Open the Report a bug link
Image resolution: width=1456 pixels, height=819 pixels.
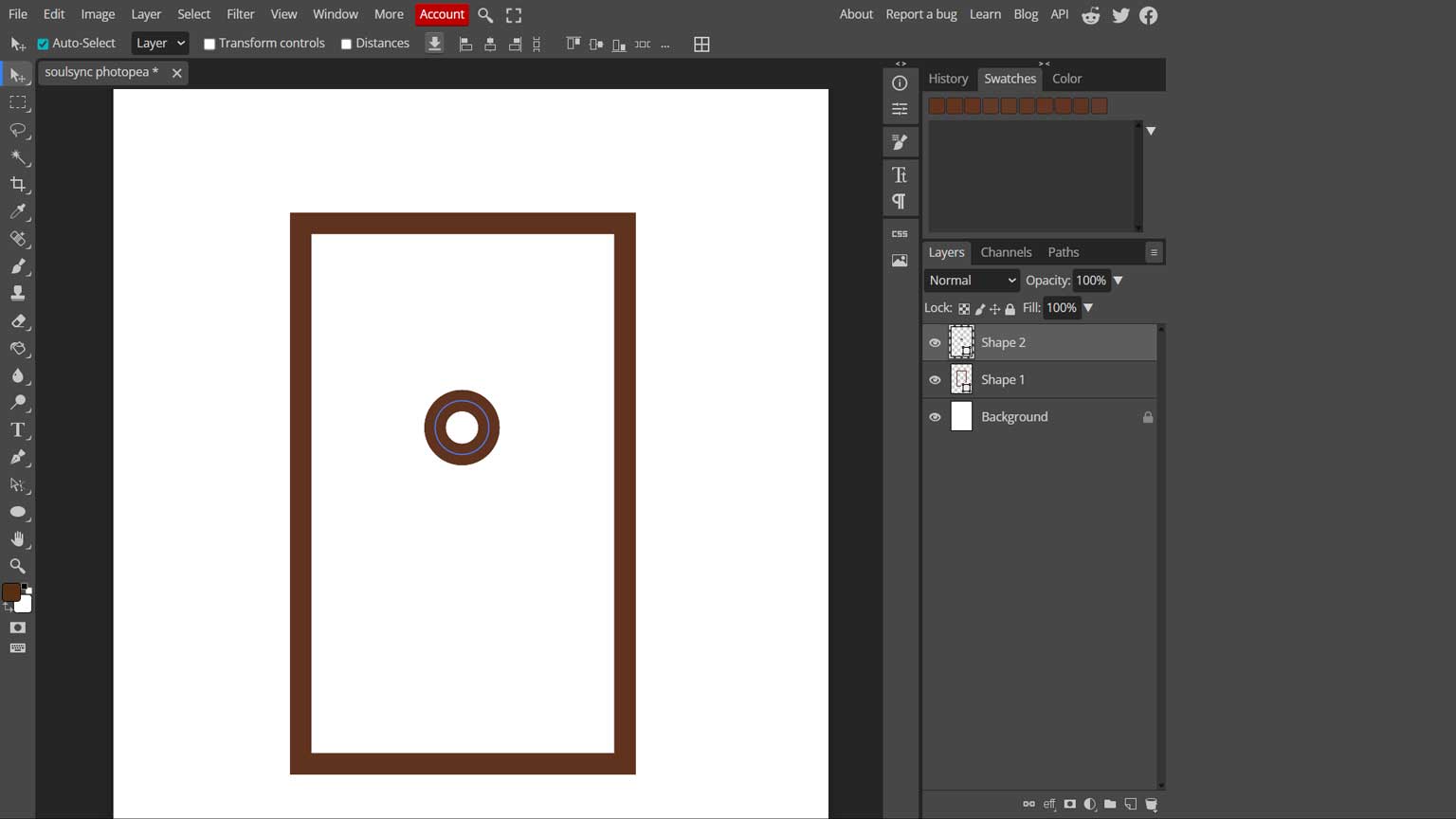[920, 14]
